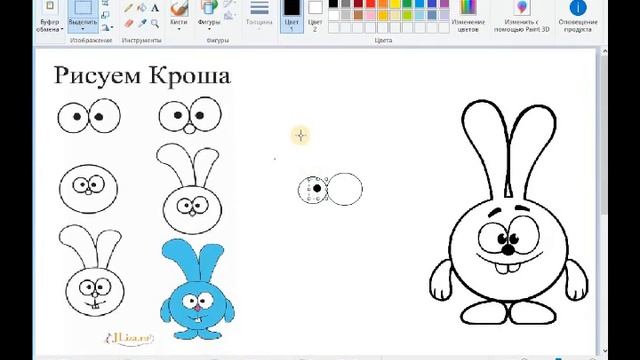Select the Fill with color bucket tool
This screenshot has width=640, height=360.
point(142,8)
